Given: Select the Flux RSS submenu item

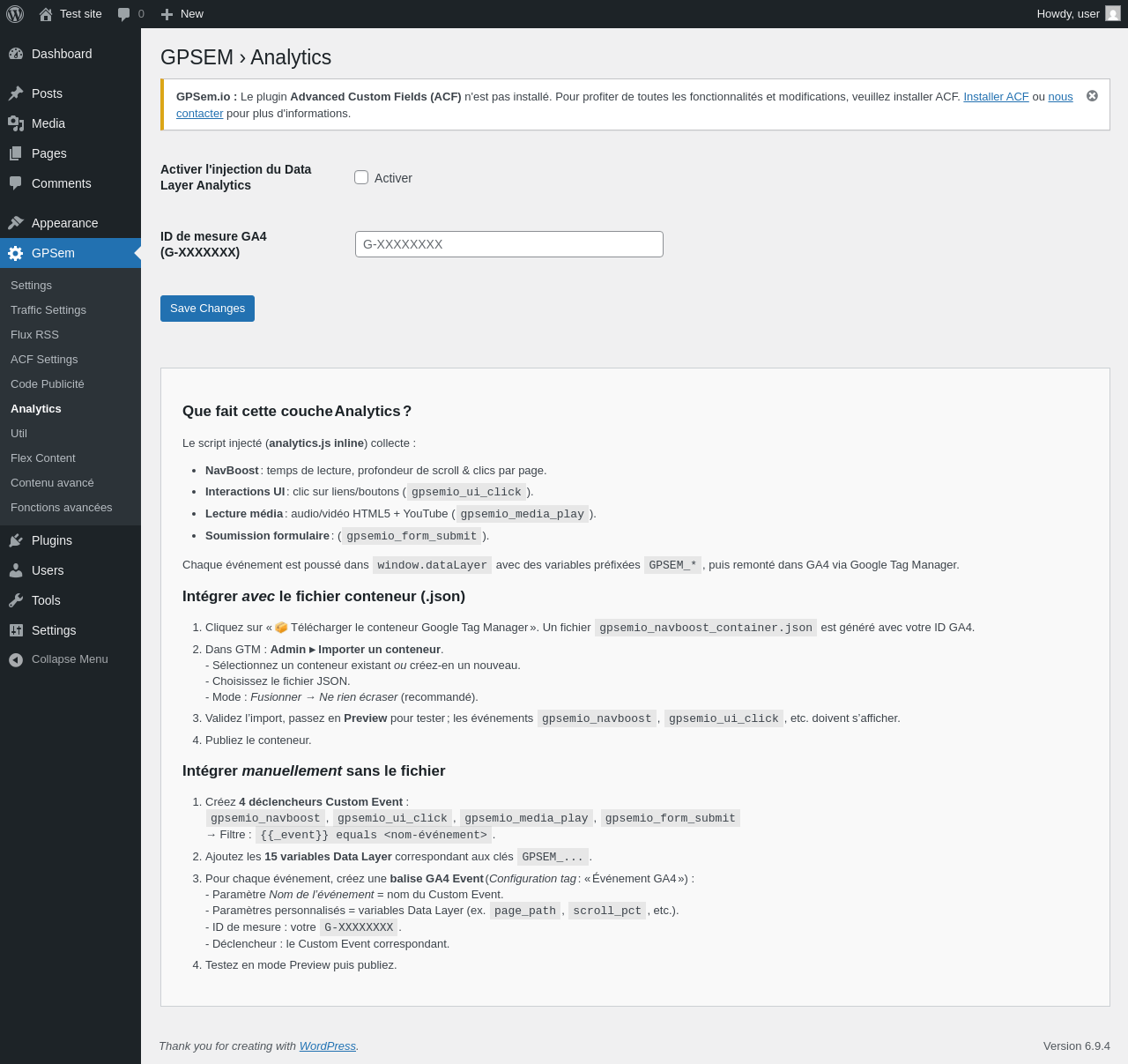Looking at the screenshot, I should (34, 335).
